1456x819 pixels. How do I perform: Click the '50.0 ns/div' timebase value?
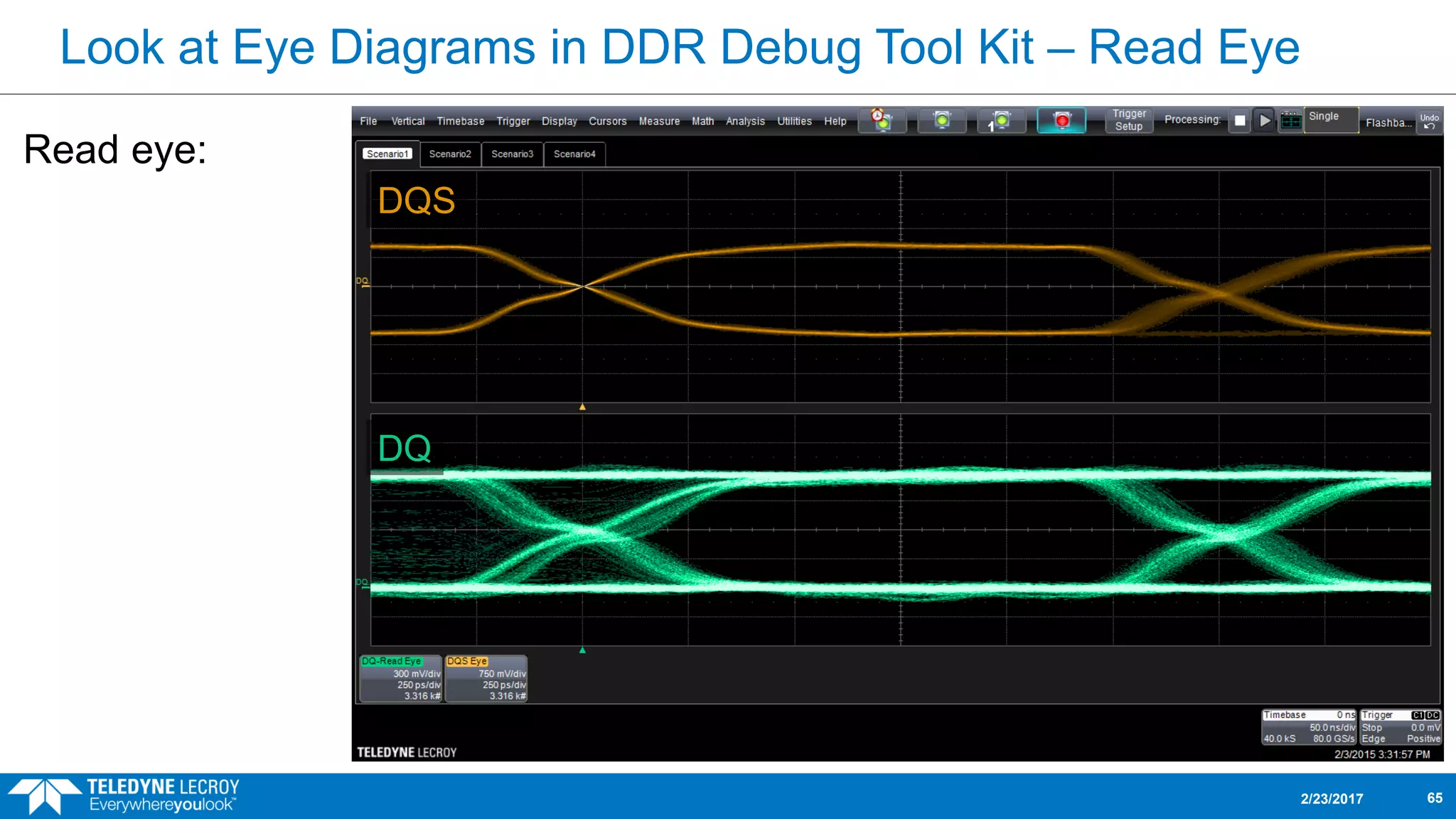pyautogui.click(x=1332, y=727)
